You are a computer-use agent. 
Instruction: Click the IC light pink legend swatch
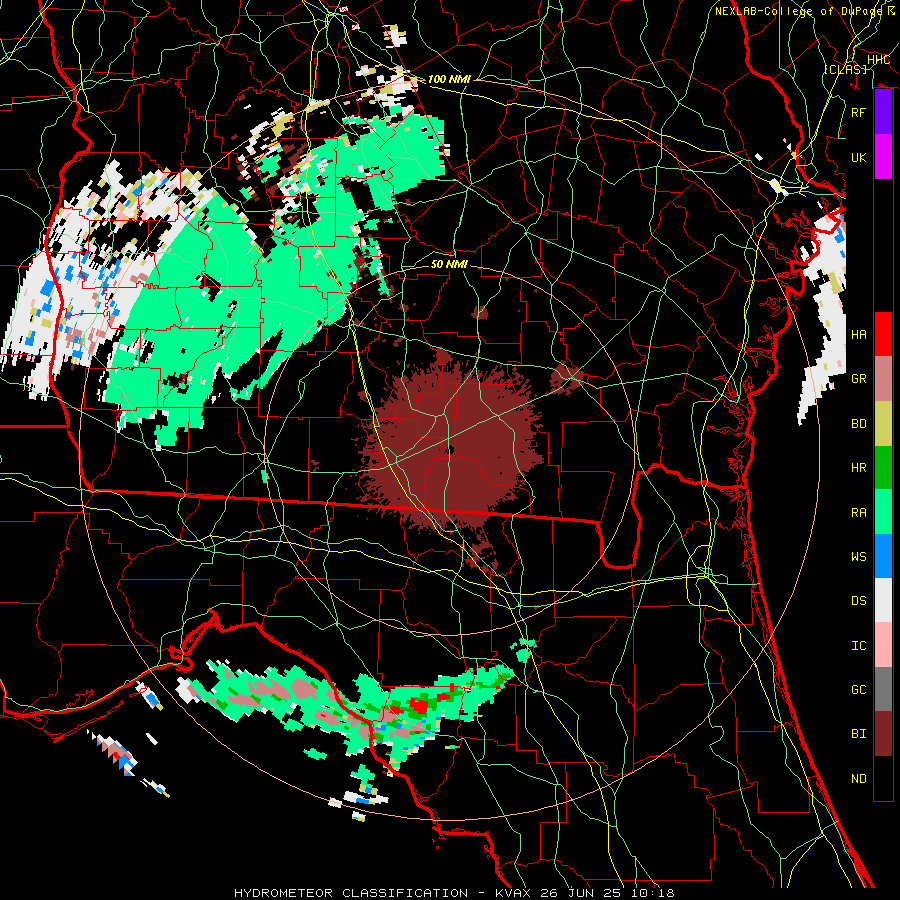click(x=883, y=645)
